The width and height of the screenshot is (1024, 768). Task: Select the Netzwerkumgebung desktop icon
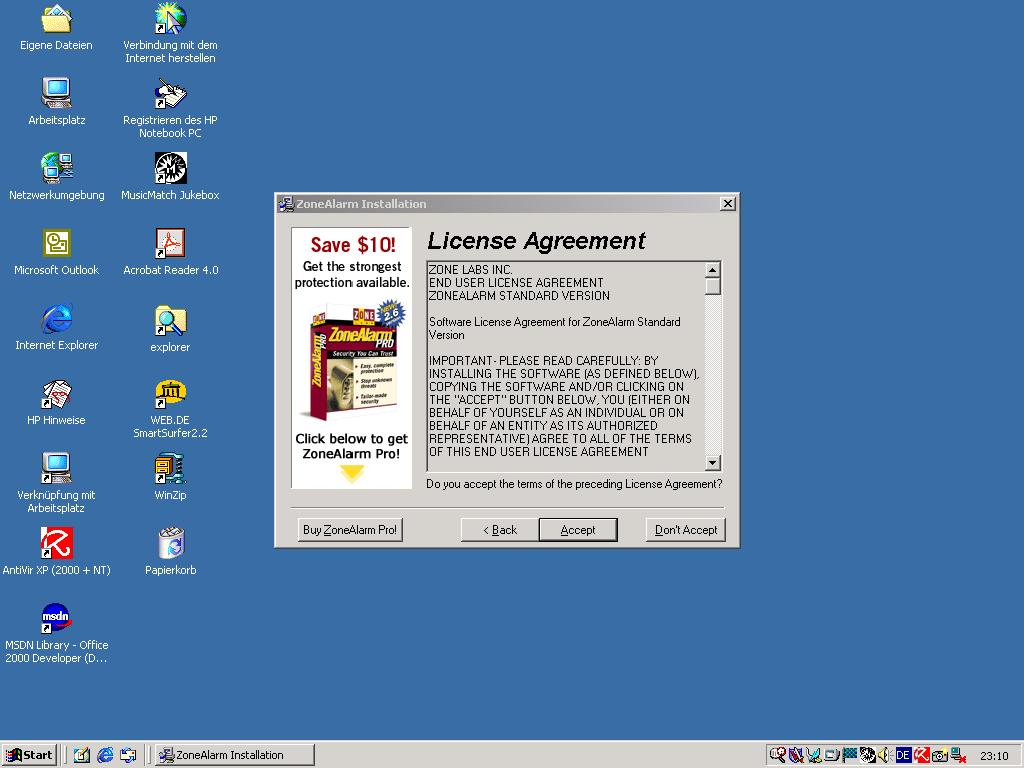coord(56,178)
